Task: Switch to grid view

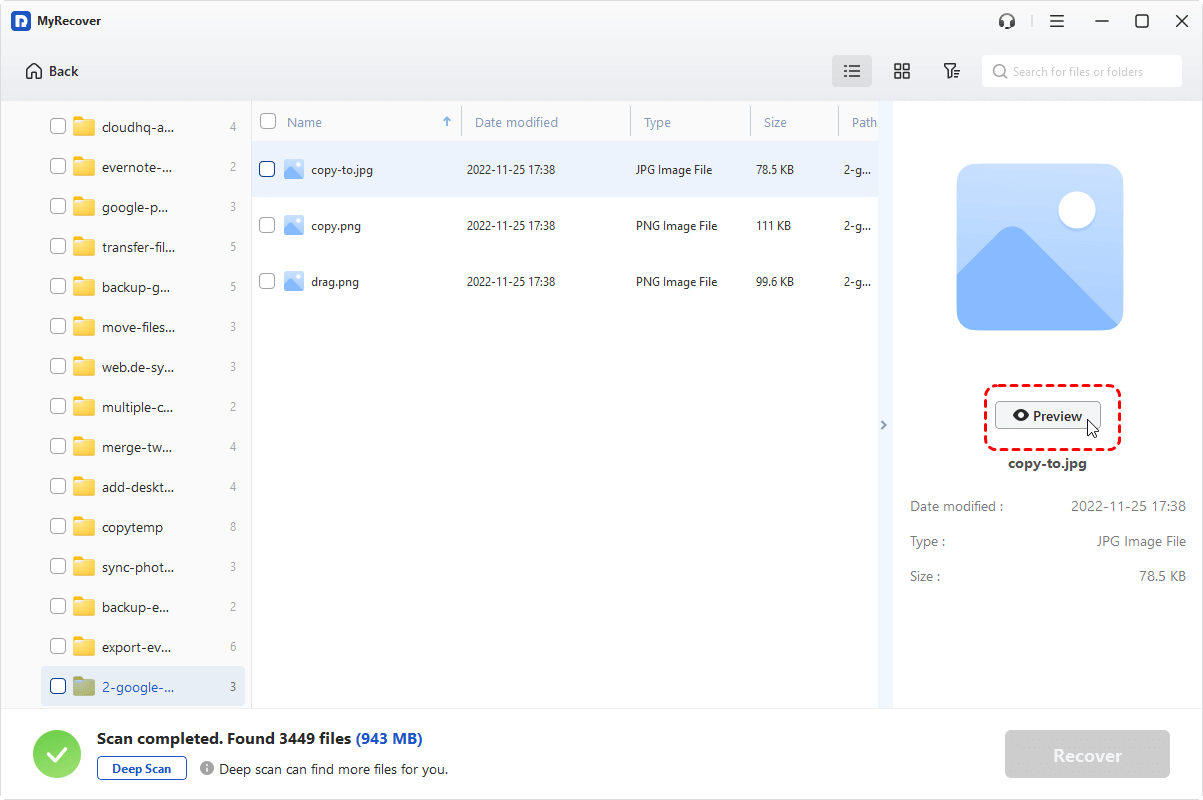Action: point(902,71)
